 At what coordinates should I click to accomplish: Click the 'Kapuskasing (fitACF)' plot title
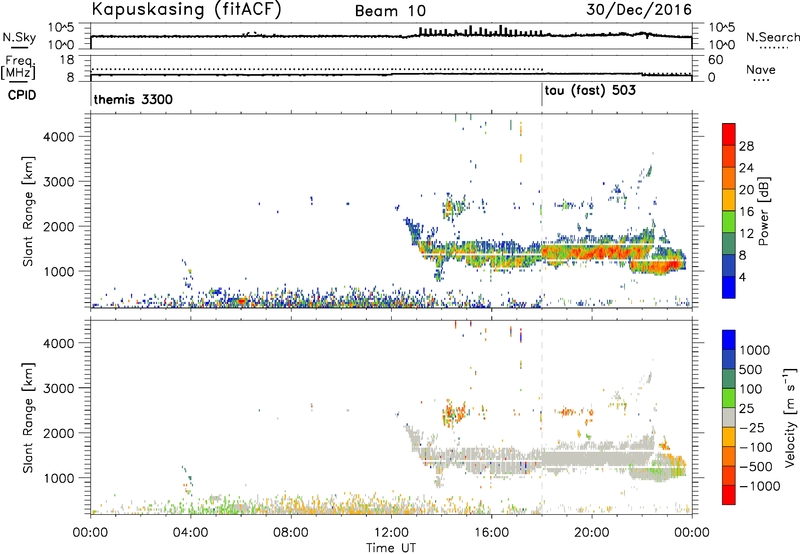[x=186, y=10]
